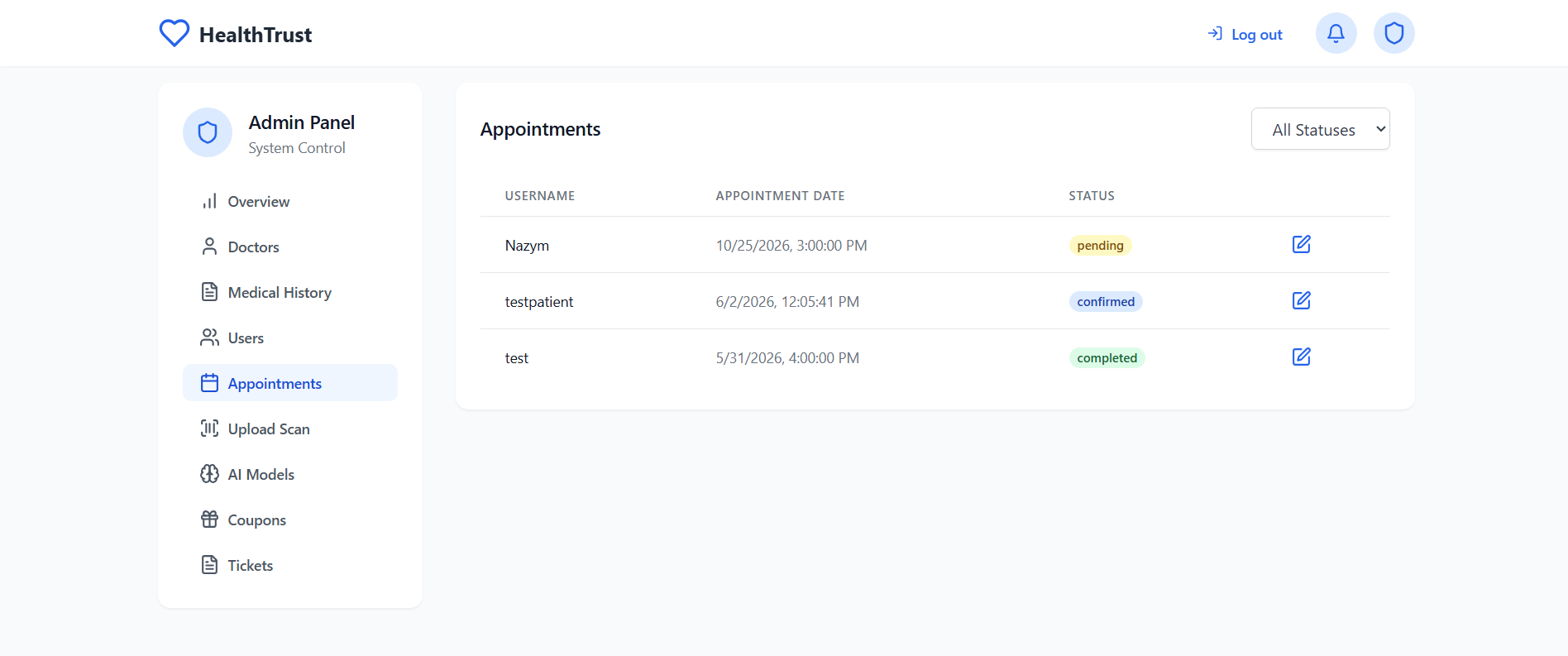Click the edit icon for the test user's appointment
Viewport: 1568px width, 656px height.
(1302, 357)
